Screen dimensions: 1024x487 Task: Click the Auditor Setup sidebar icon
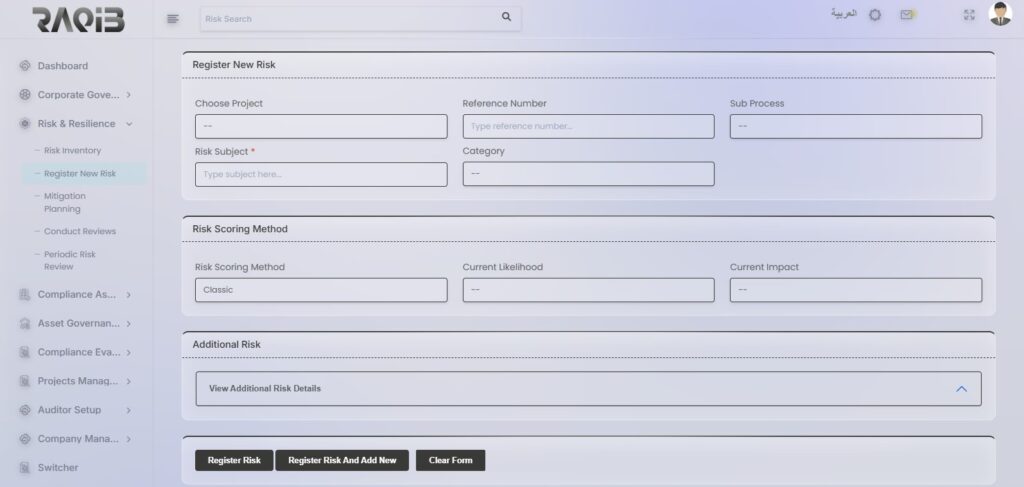[24, 410]
